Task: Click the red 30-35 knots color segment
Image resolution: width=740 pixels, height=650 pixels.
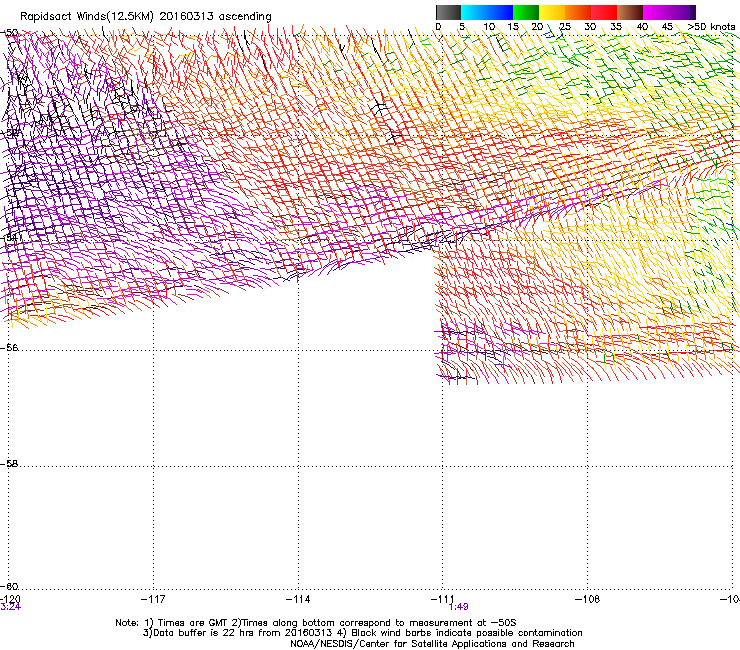Action: (x=604, y=12)
